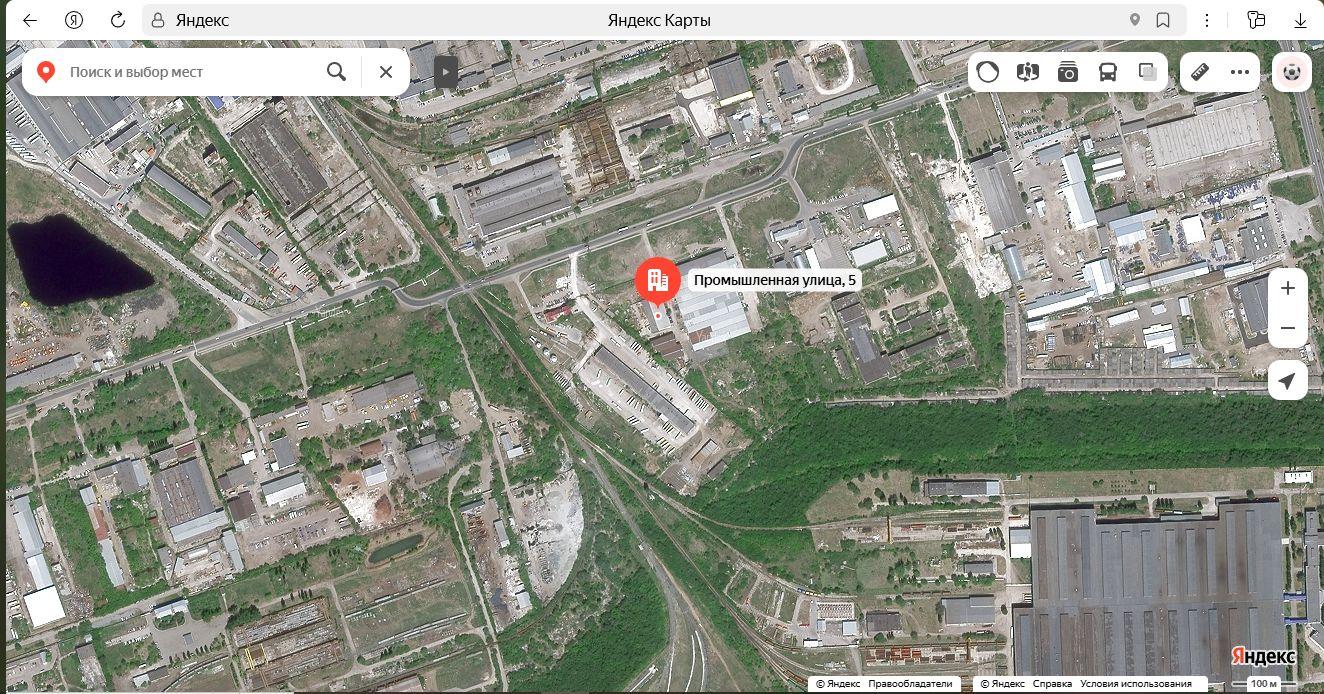
Task: Expand the collapsed side panel
Action: [446, 72]
